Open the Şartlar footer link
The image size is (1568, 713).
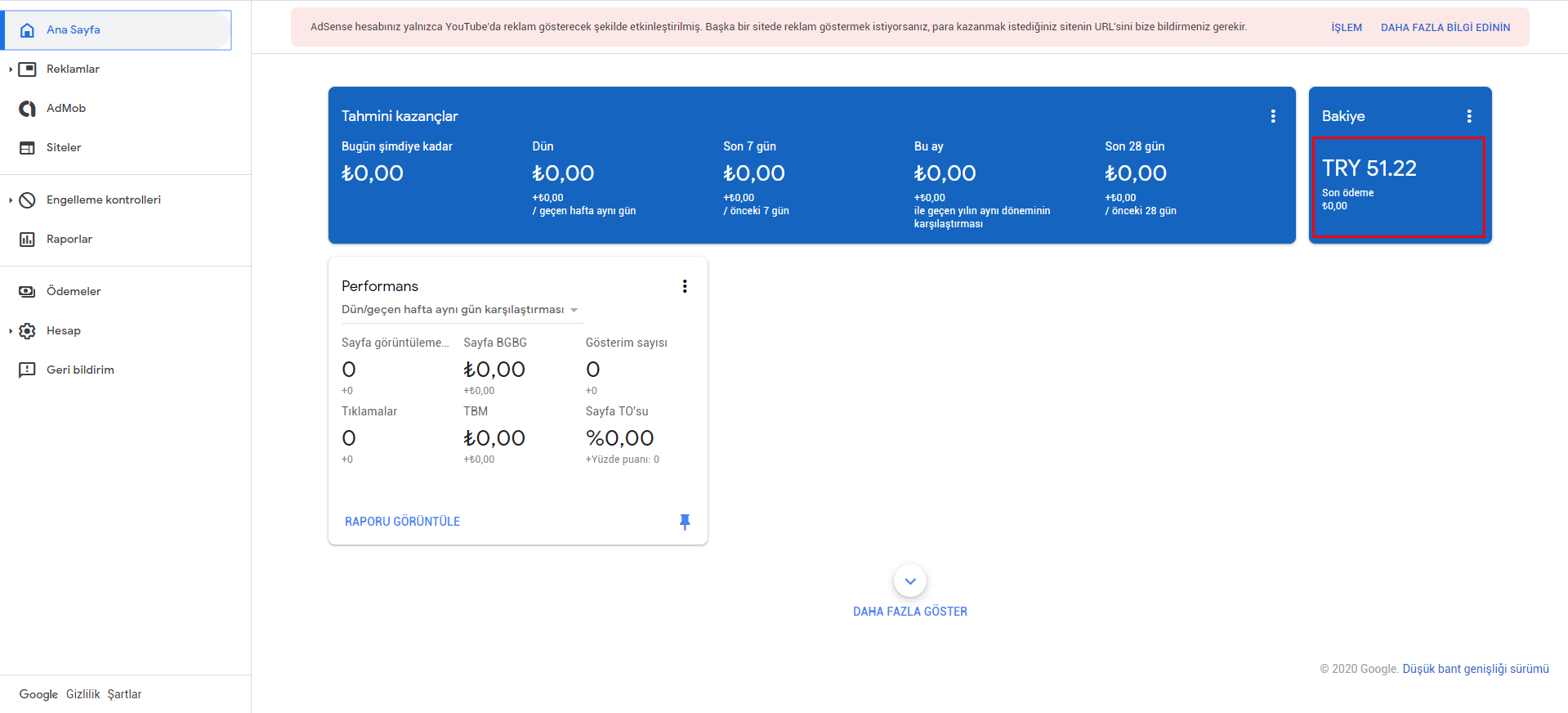pyautogui.click(x=124, y=694)
